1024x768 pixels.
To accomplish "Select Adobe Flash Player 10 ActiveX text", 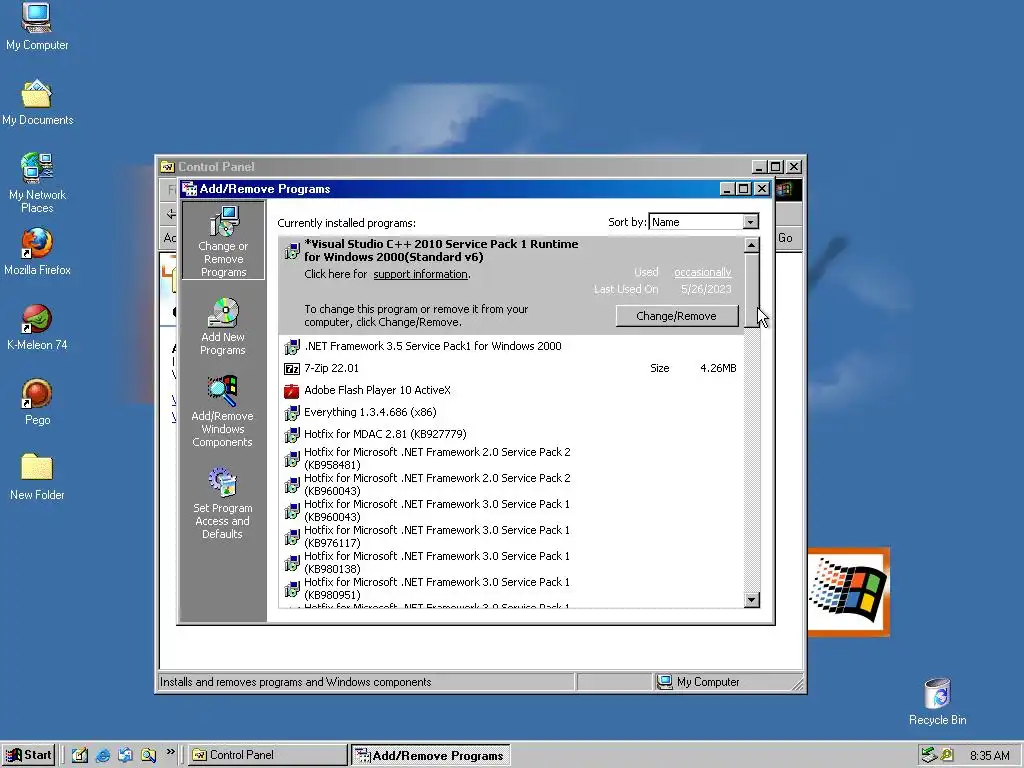I will tap(377, 391).
